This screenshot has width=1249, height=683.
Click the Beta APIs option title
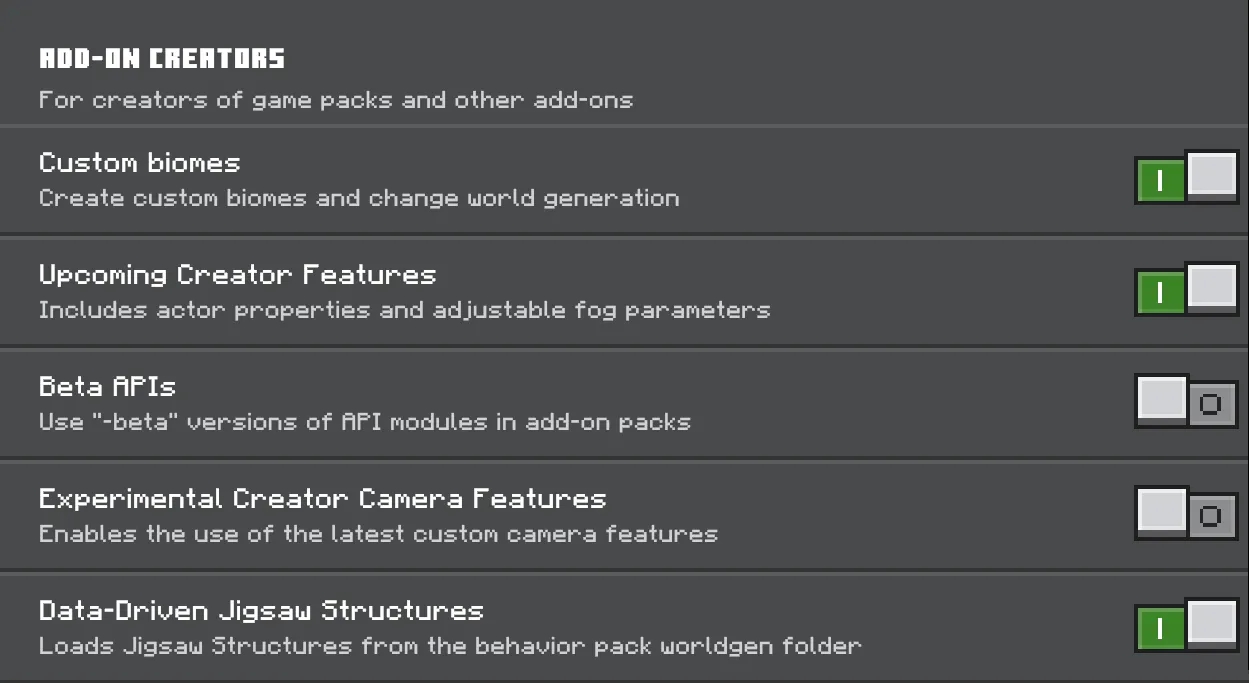tap(108, 387)
